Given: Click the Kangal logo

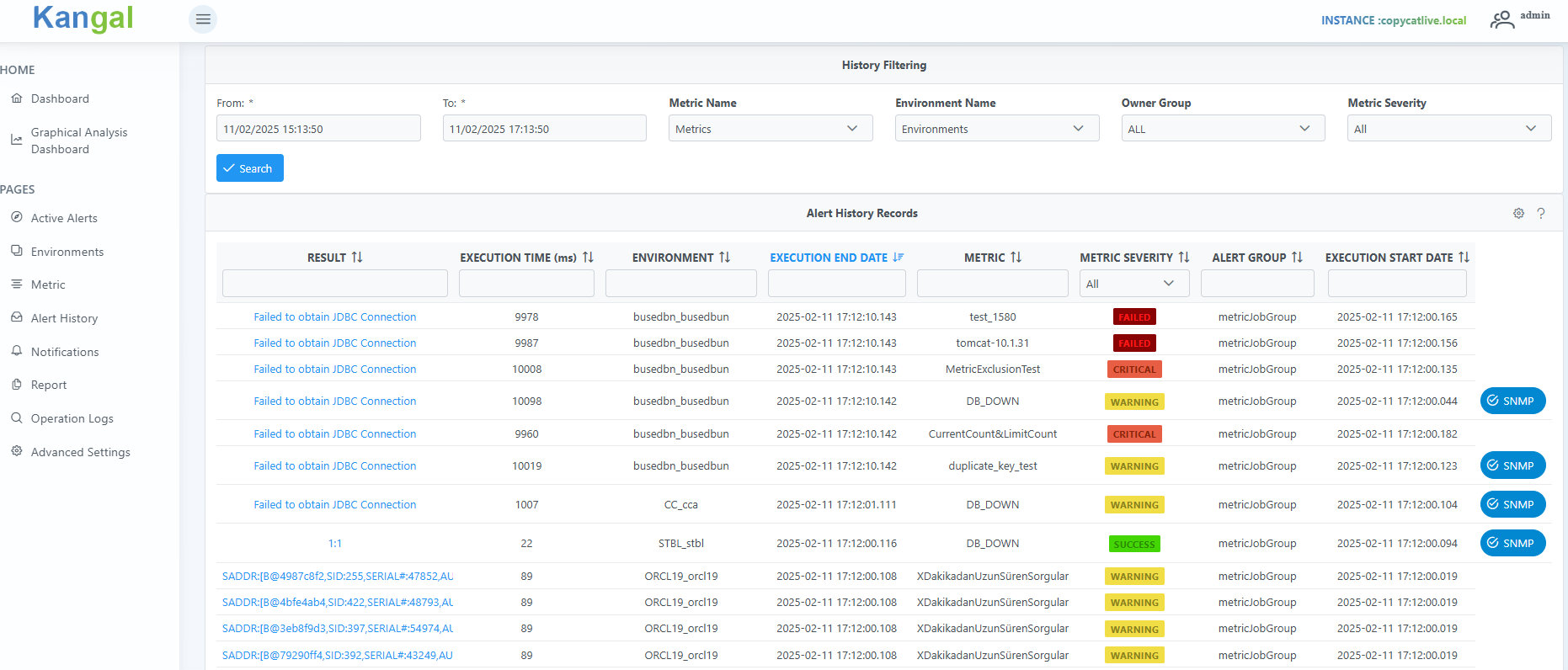Looking at the screenshot, I should tap(83, 19).
